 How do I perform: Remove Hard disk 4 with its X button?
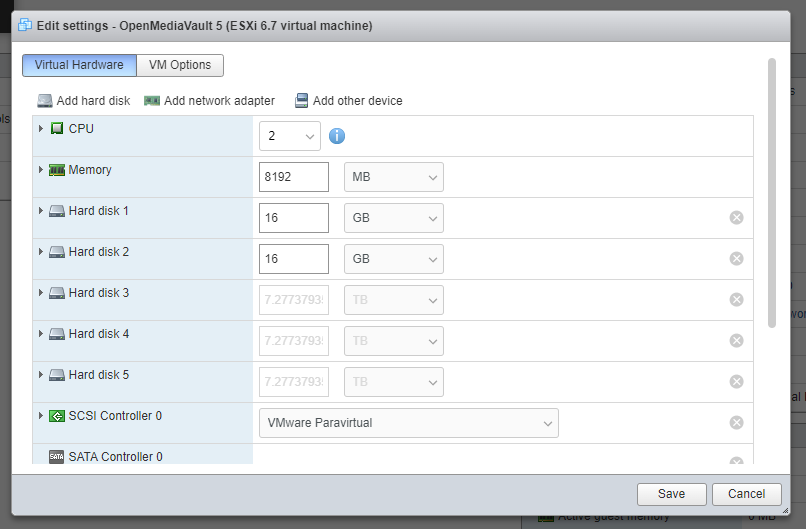(736, 341)
